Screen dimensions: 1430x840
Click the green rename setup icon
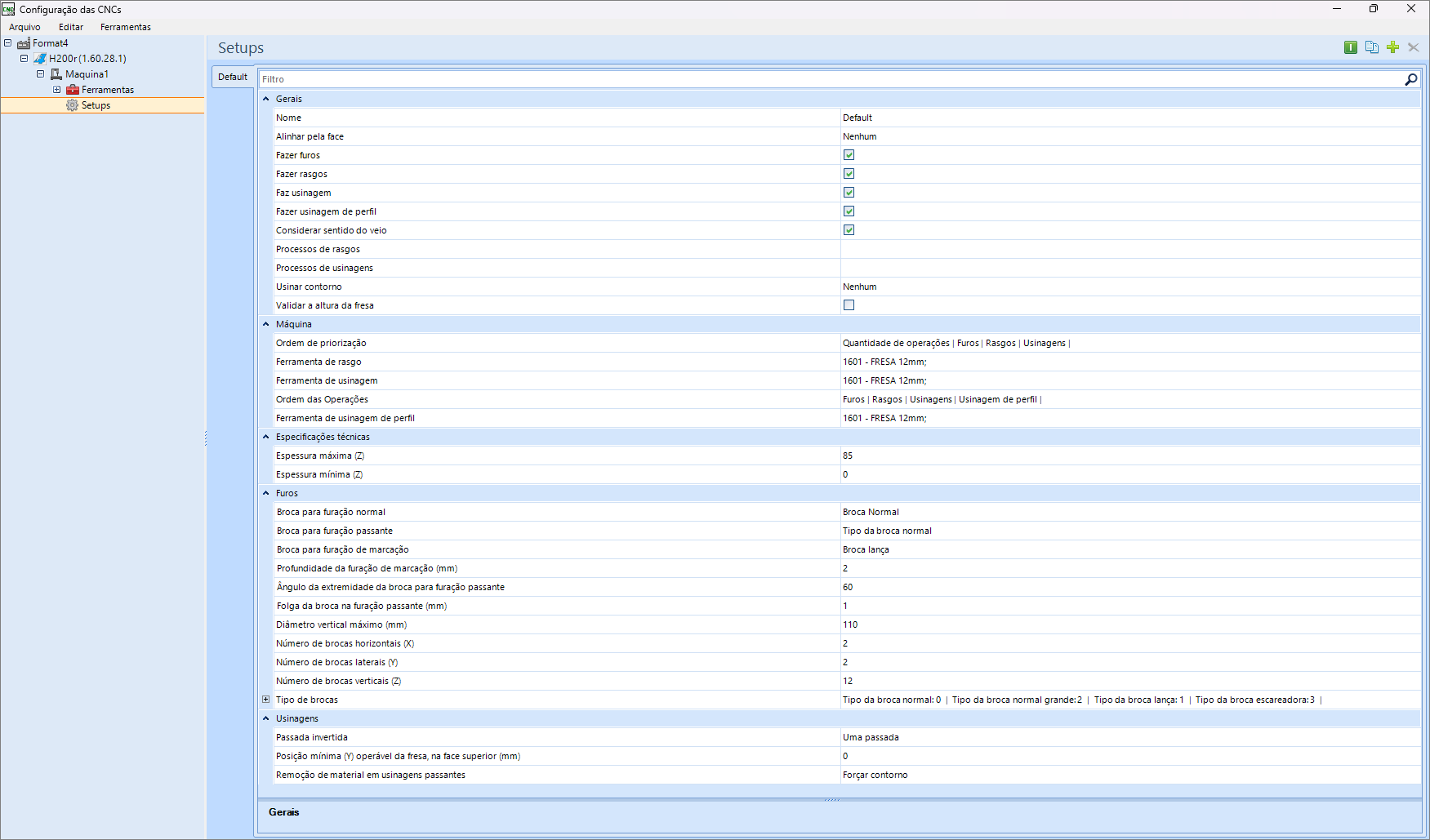pos(1351,47)
